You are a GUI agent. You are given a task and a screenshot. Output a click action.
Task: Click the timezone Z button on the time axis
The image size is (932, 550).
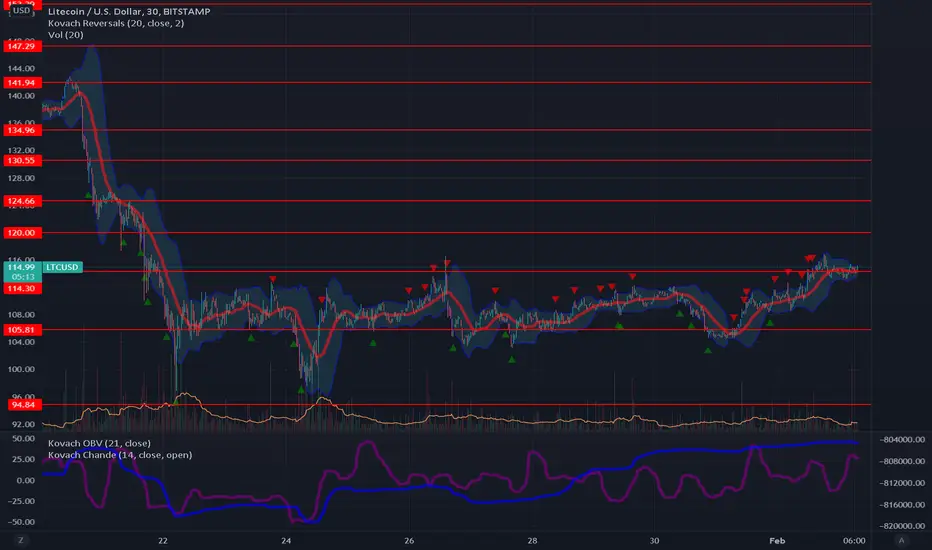(x=21, y=540)
